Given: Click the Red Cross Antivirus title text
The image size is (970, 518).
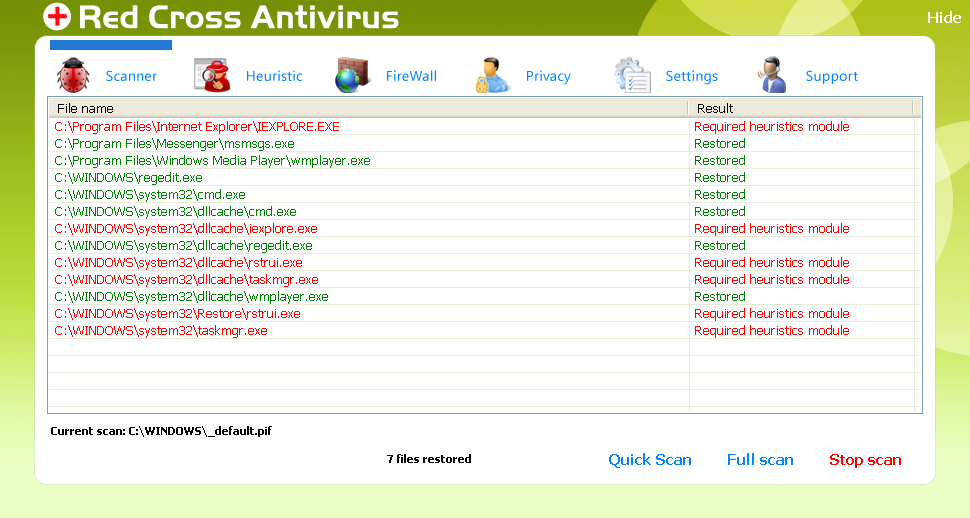Looking at the screenshot, I should (x=239, y=17).
